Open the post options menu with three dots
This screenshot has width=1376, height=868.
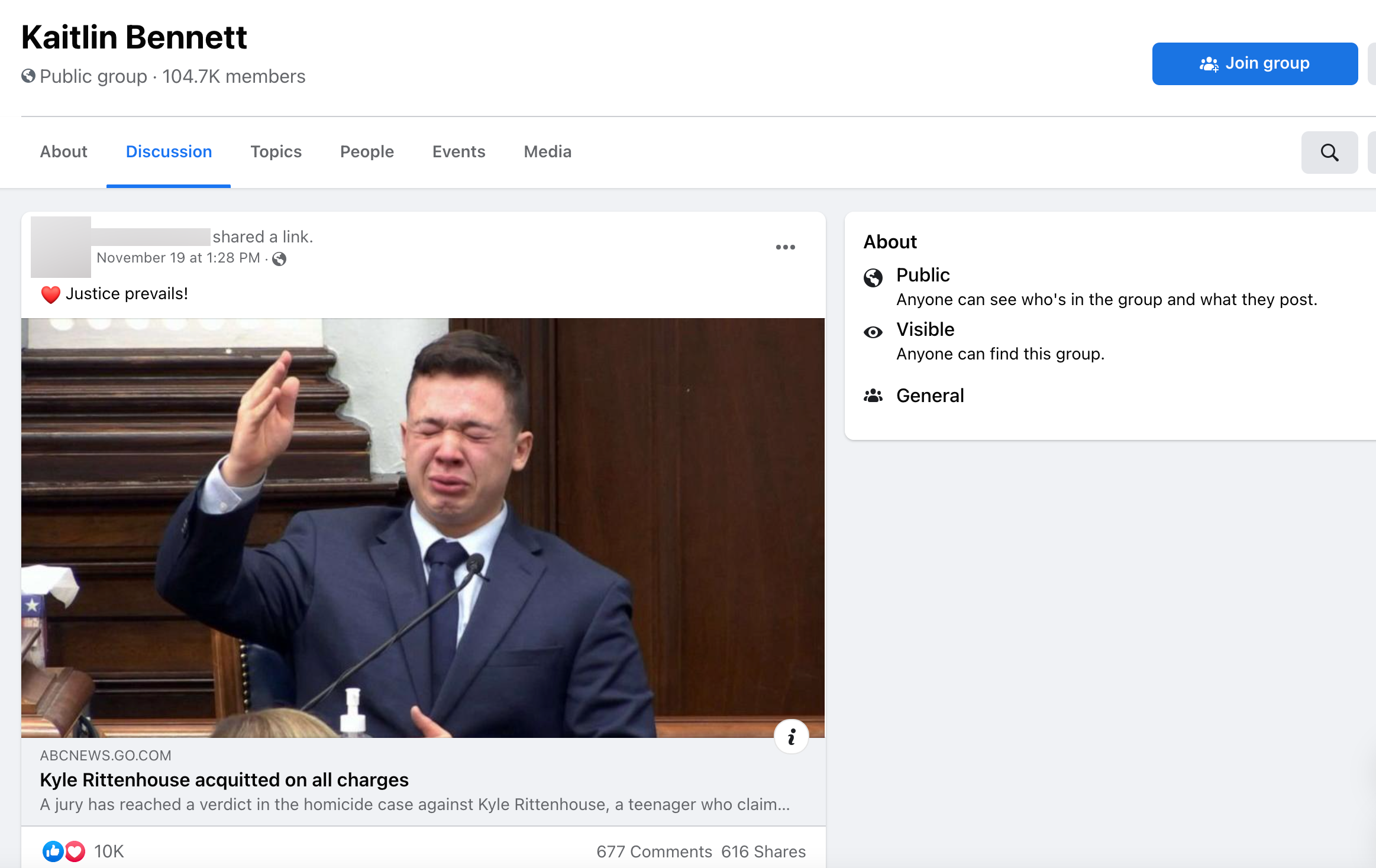786,247
